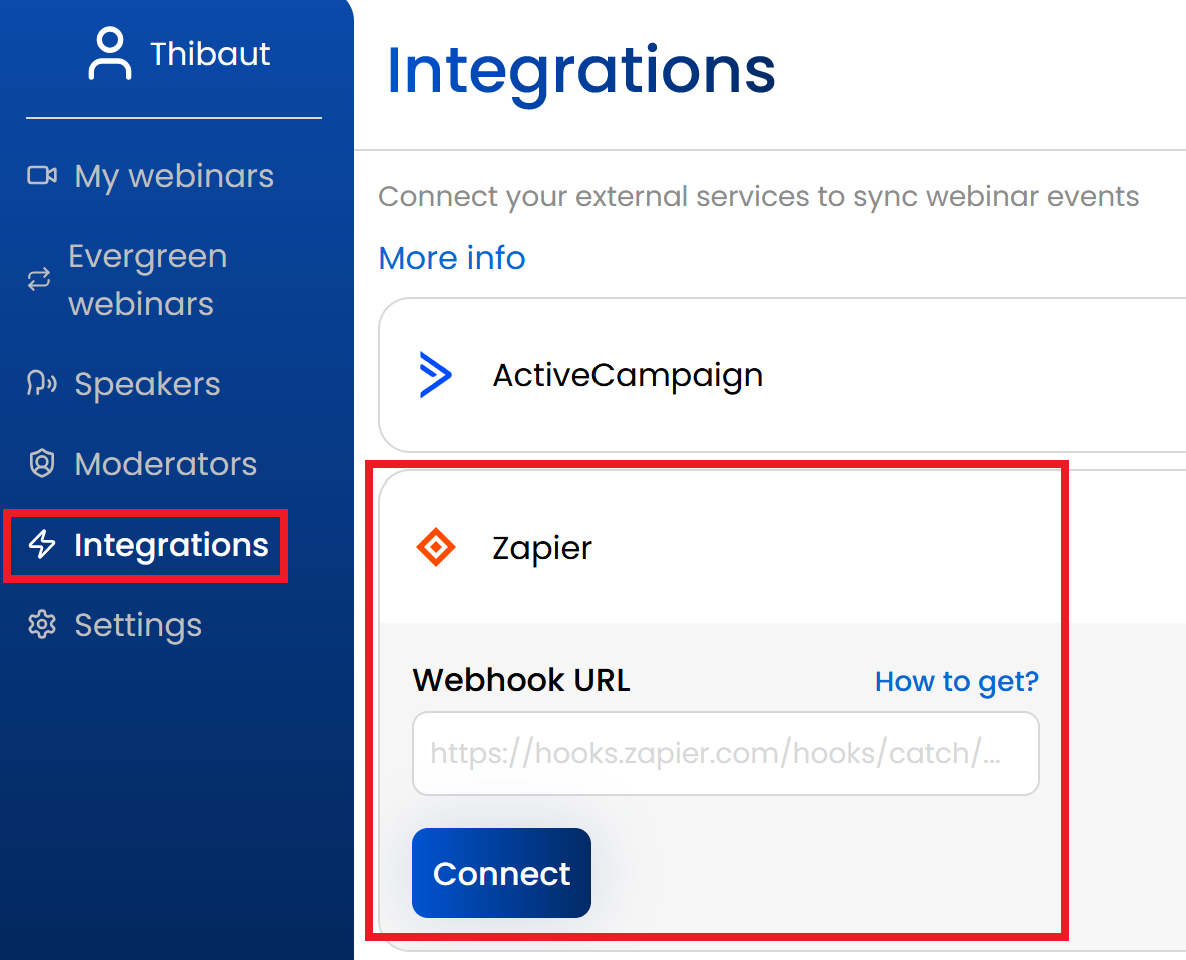This screenshot has height=960, width=1186.
Task: Click the Thibaut user profile icon
Action: 110,53
